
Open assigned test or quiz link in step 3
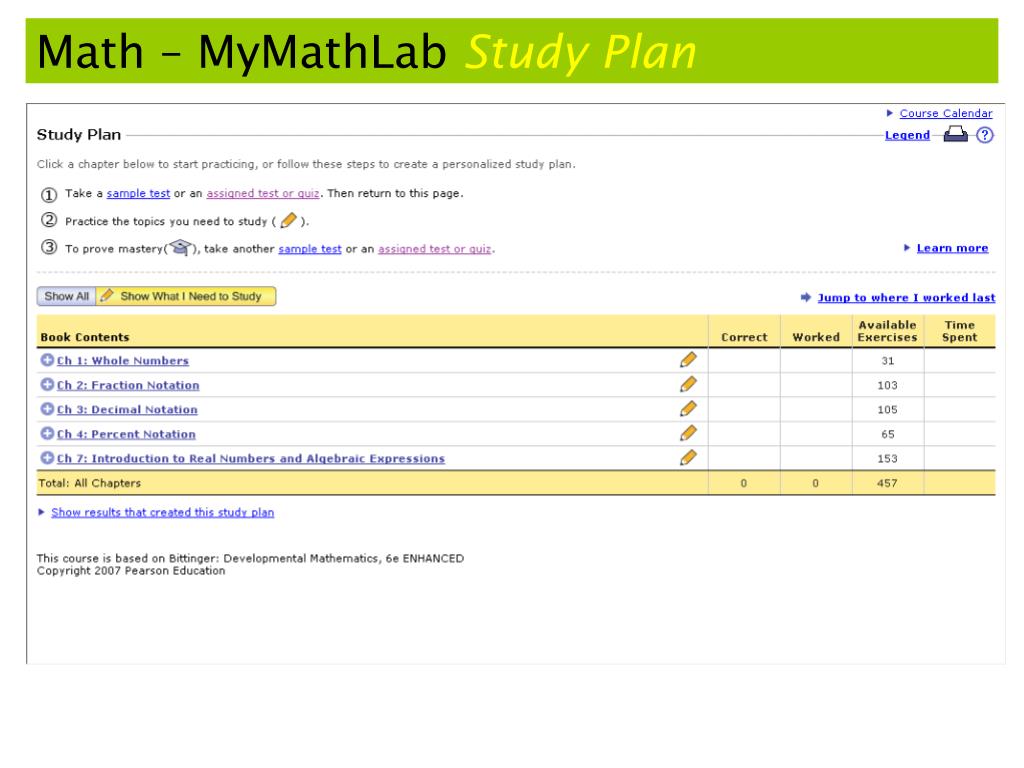tap(434, 249)
